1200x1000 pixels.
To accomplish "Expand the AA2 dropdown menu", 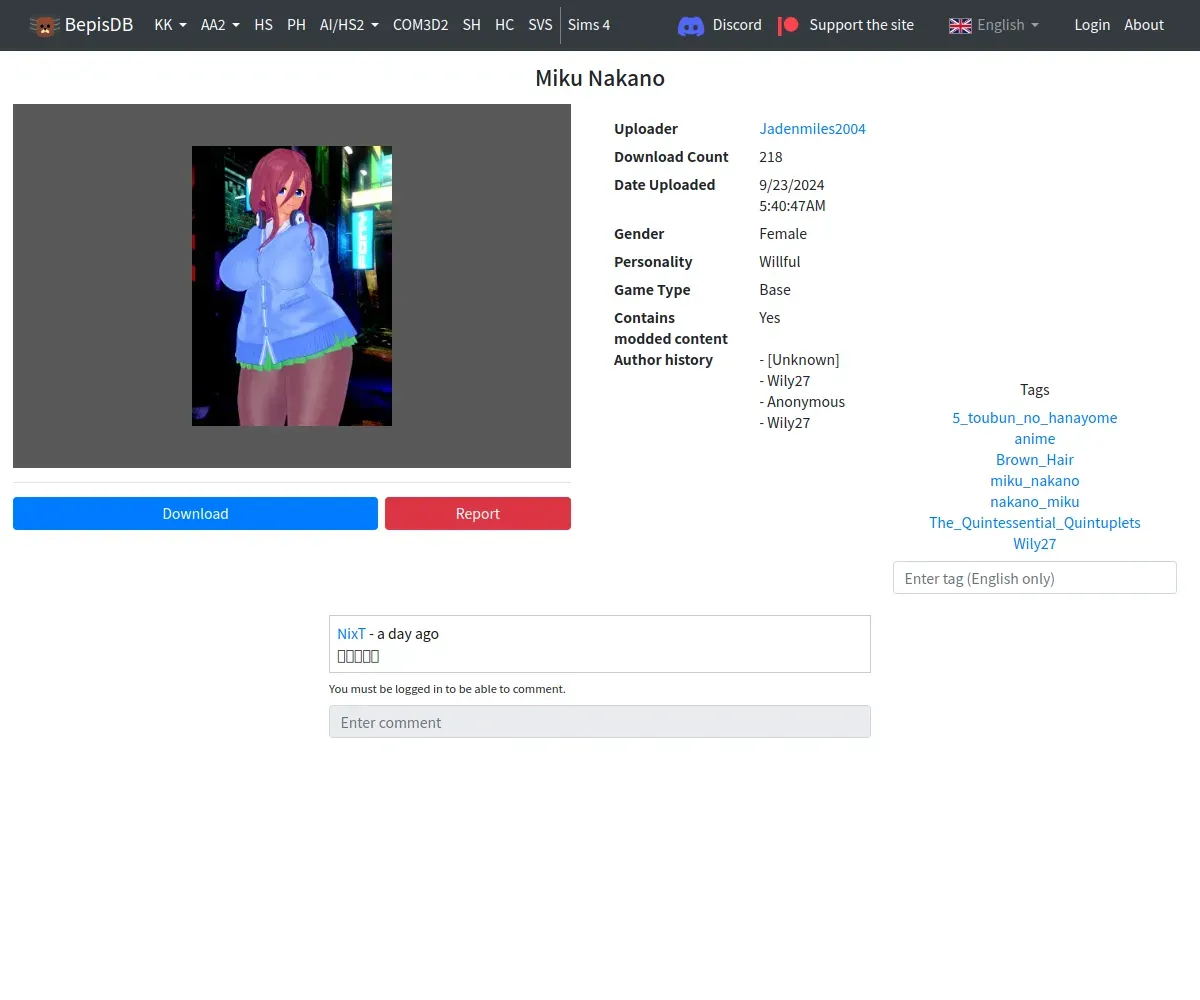I will [220, 25].
